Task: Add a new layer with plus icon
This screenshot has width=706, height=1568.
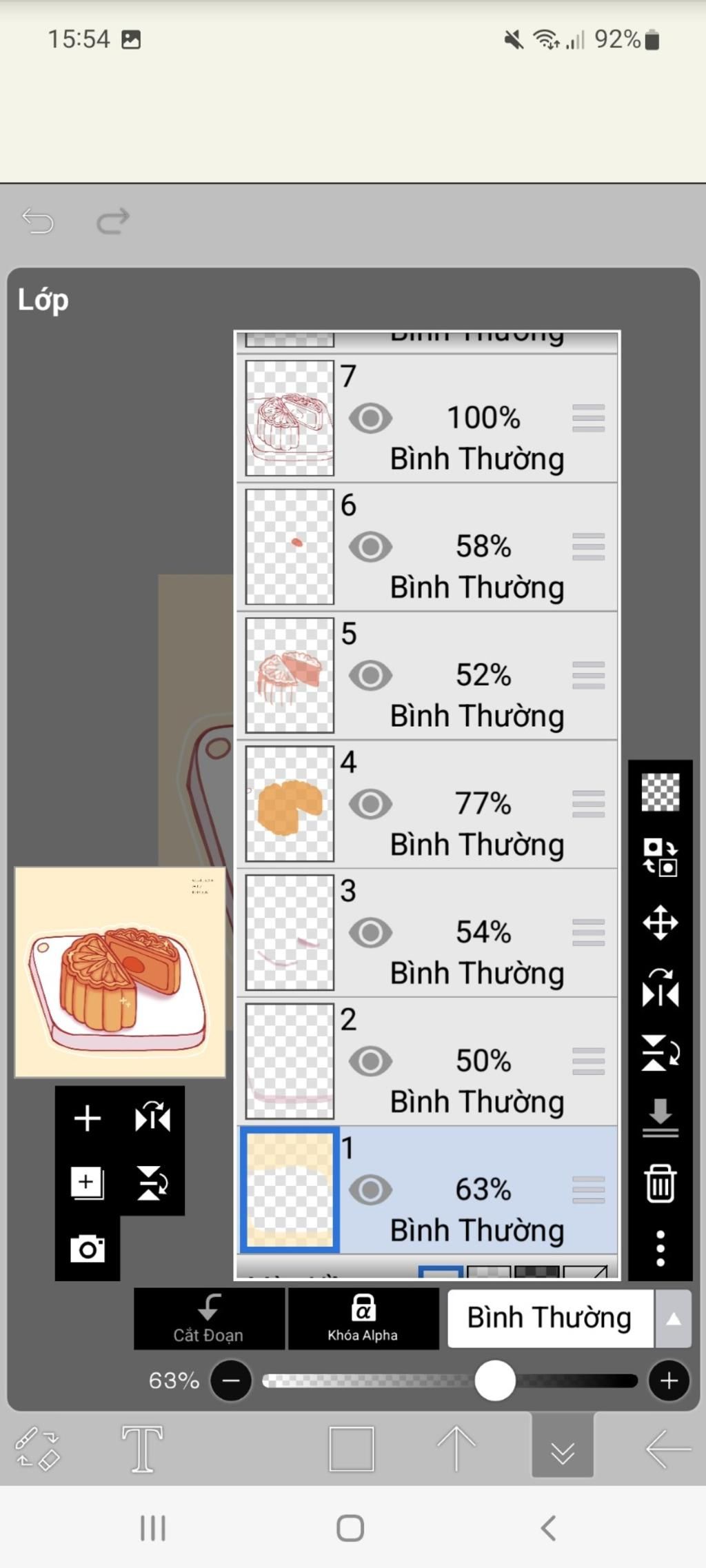Action: click(88, 1118)
